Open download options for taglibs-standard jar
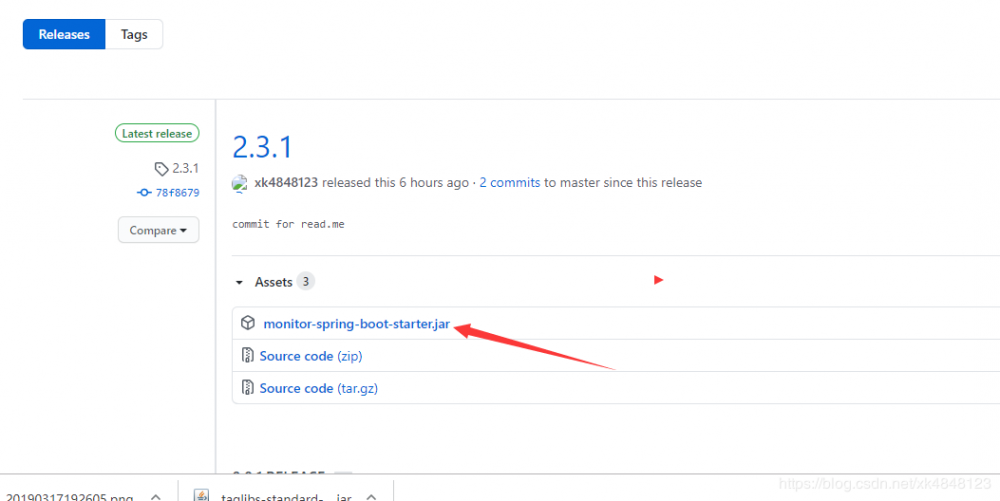 372,497
